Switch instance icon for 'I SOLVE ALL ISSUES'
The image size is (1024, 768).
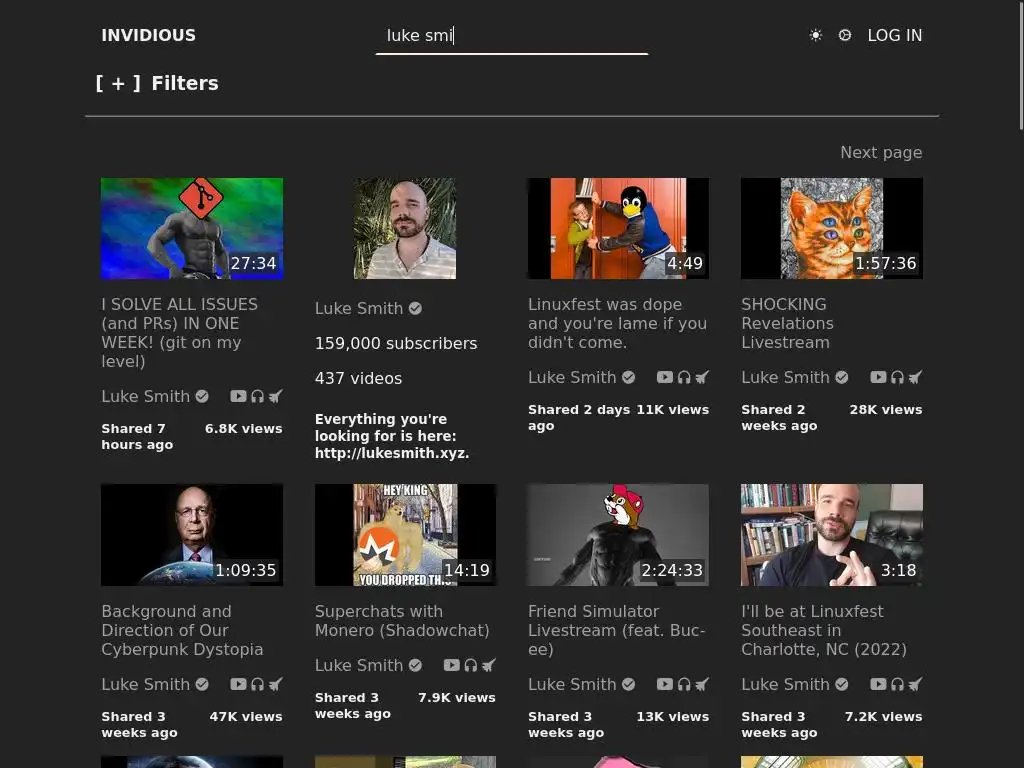click(276, 396)
